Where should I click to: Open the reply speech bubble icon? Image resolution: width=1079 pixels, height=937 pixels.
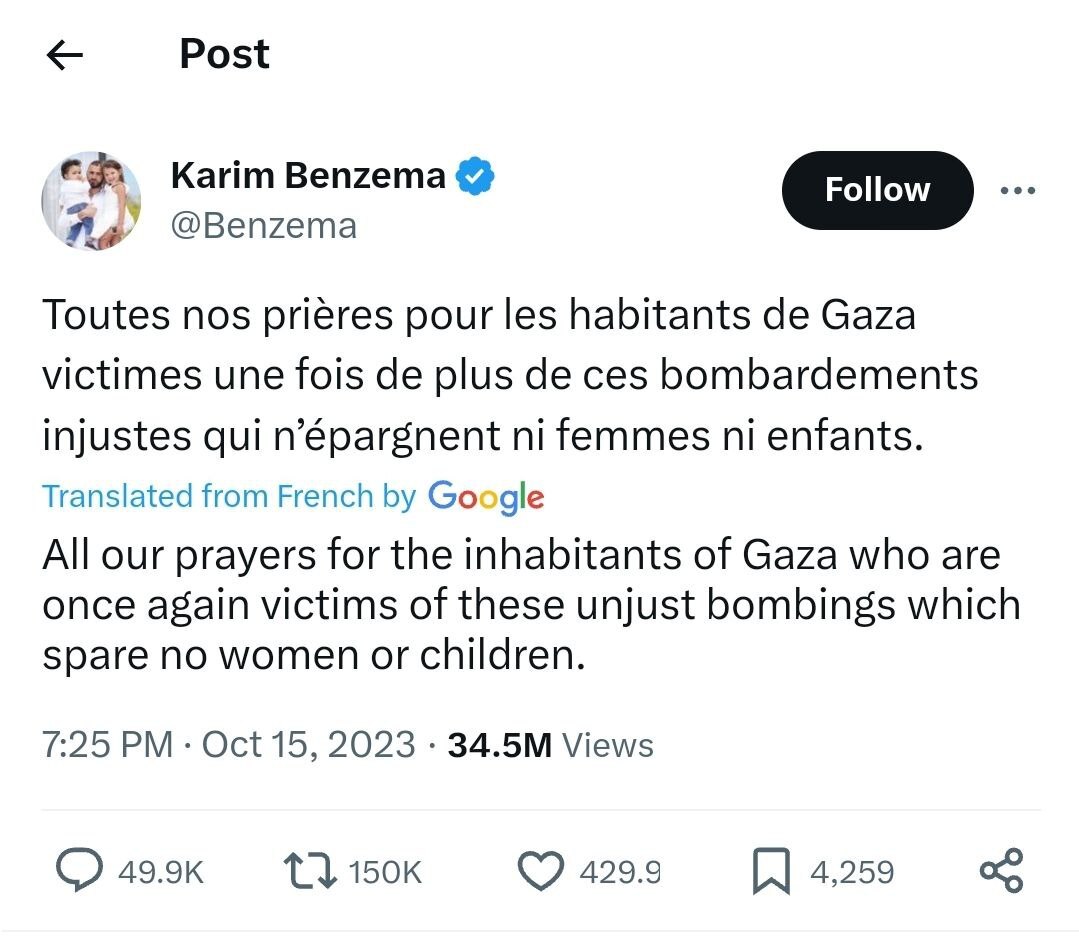point(77,871)
